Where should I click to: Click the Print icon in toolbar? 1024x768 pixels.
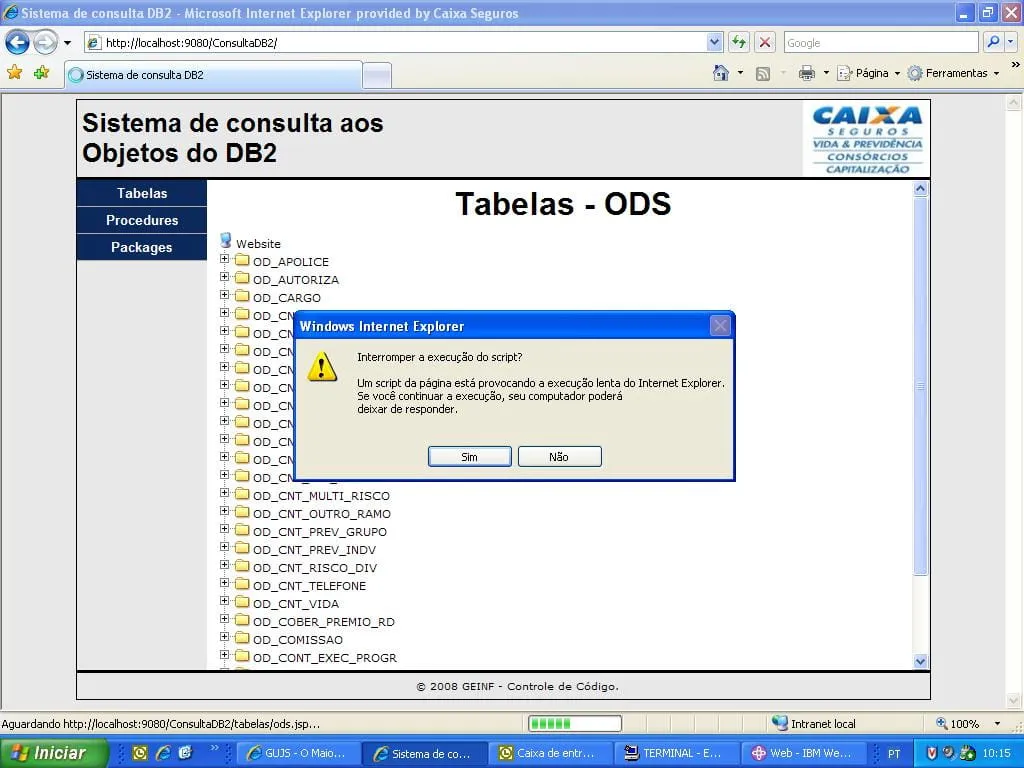807,73
